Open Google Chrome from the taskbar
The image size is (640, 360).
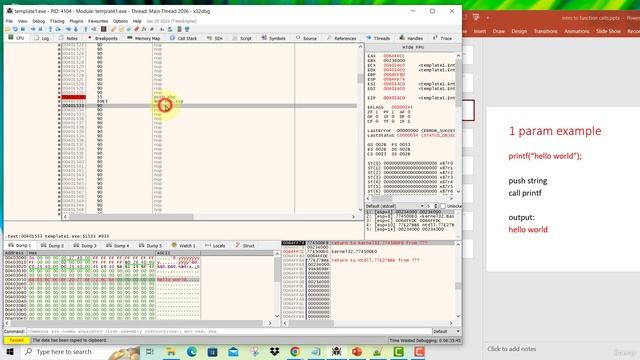click(295, 352)
